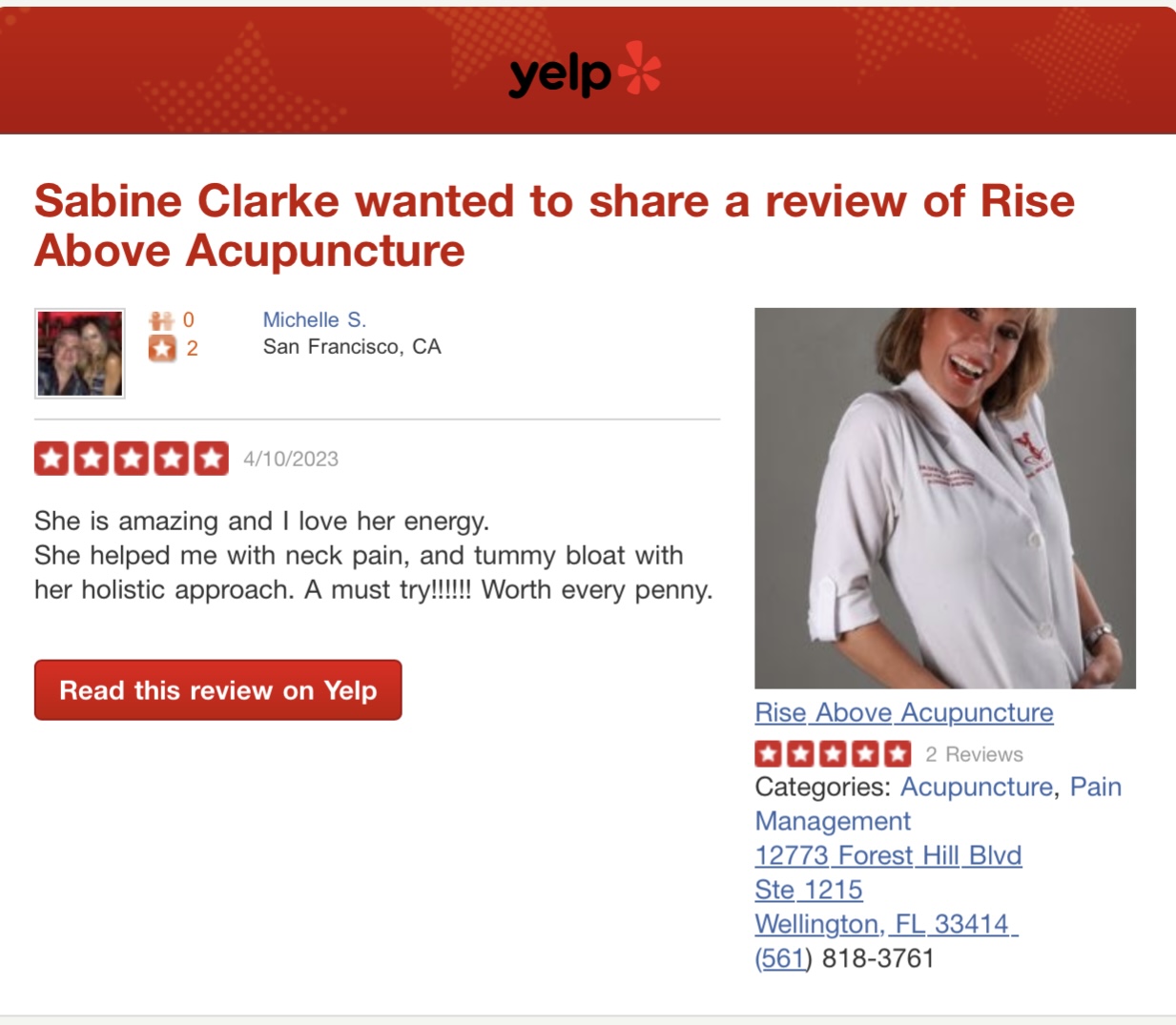1176x1025 pixels.
Task: Click the friends count icon beside Michelle S.
Action: pyautogui.click(x=161, y=320)
